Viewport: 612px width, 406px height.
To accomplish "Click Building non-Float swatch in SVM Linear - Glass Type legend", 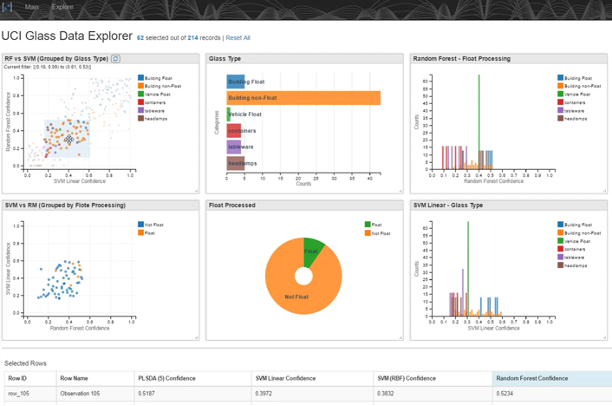I will [560, 233].
